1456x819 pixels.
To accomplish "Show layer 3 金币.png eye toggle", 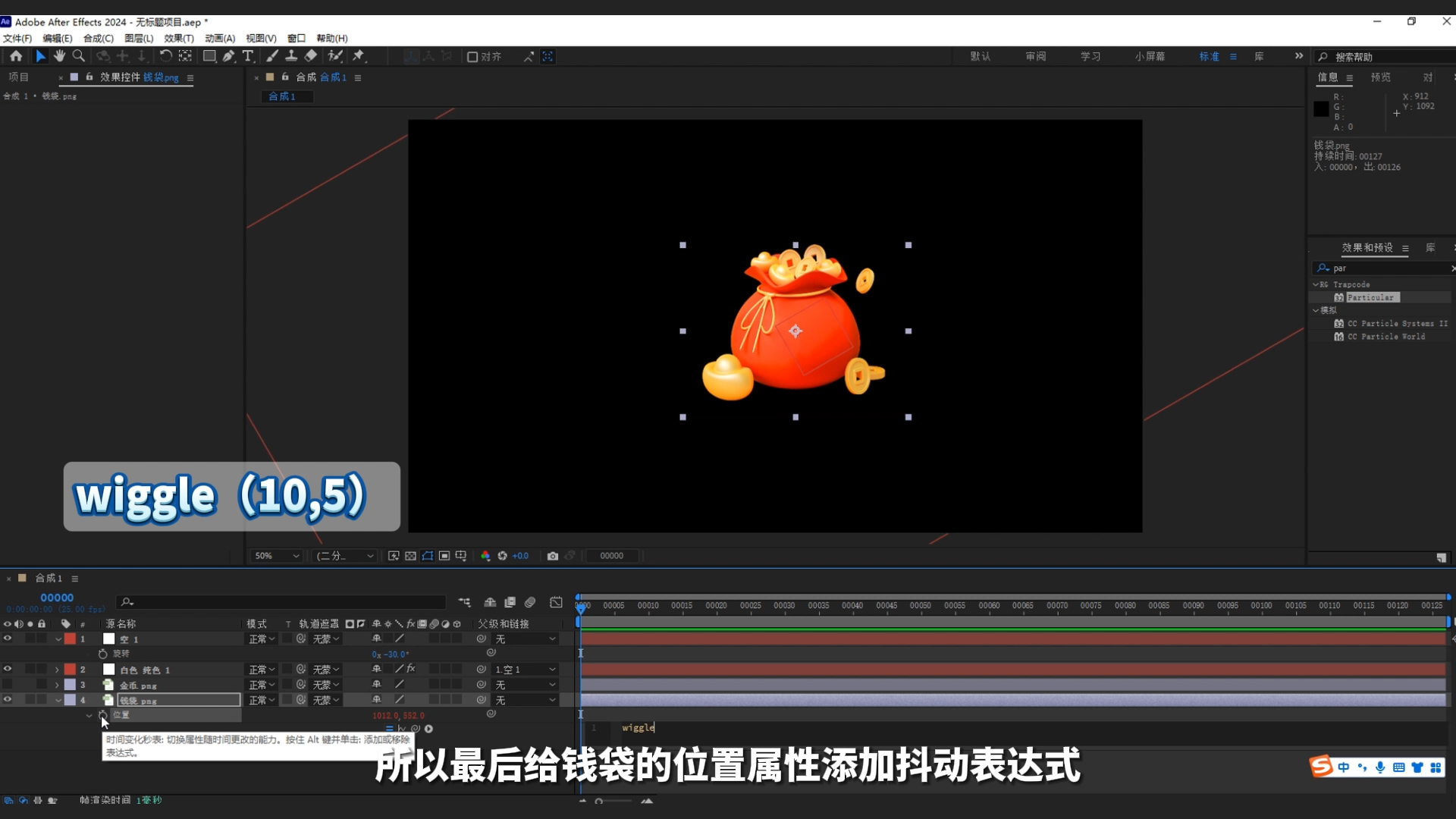I will pos(8,685).
